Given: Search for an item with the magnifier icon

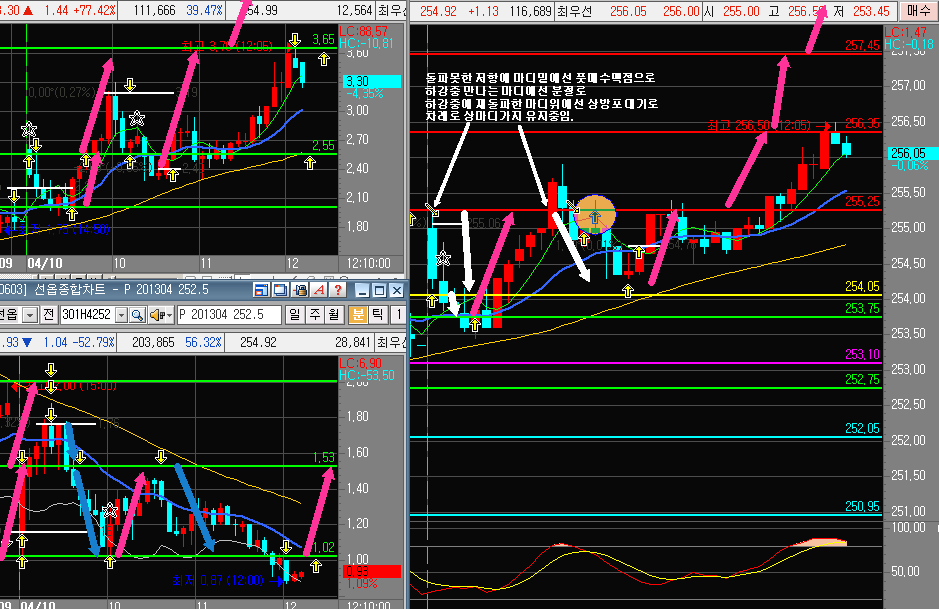Looking at the screenshot, I should (137, 314).
